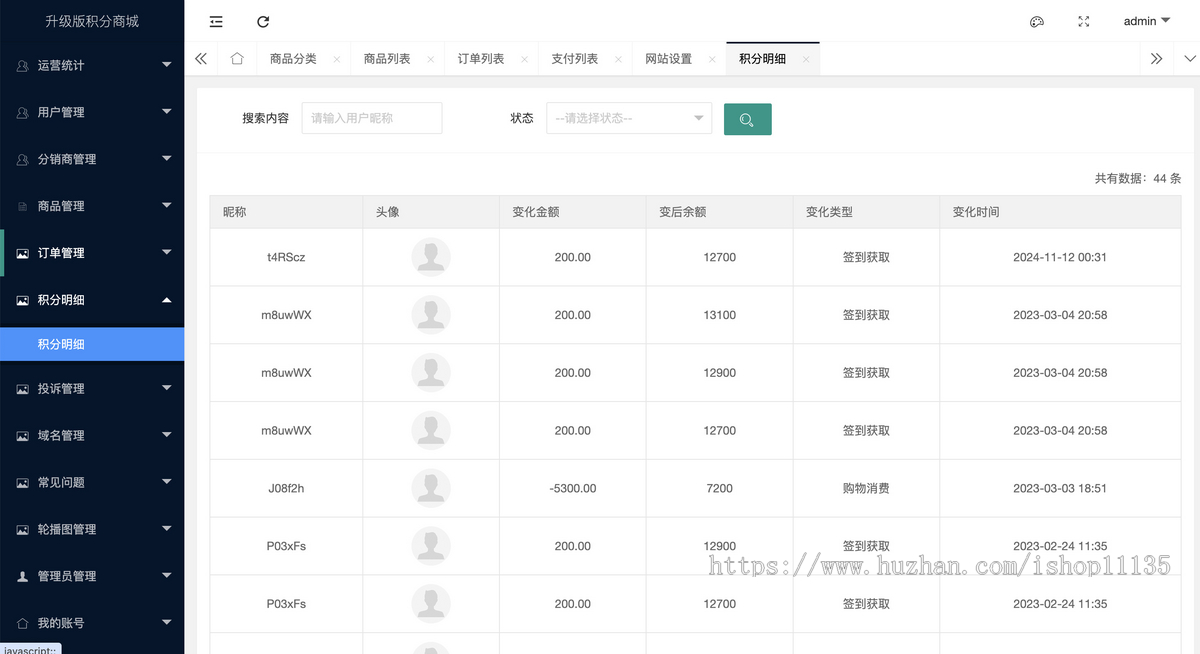1200x654 pixels.
Task: Open the theme palette icon
Action: (1037, 21)
